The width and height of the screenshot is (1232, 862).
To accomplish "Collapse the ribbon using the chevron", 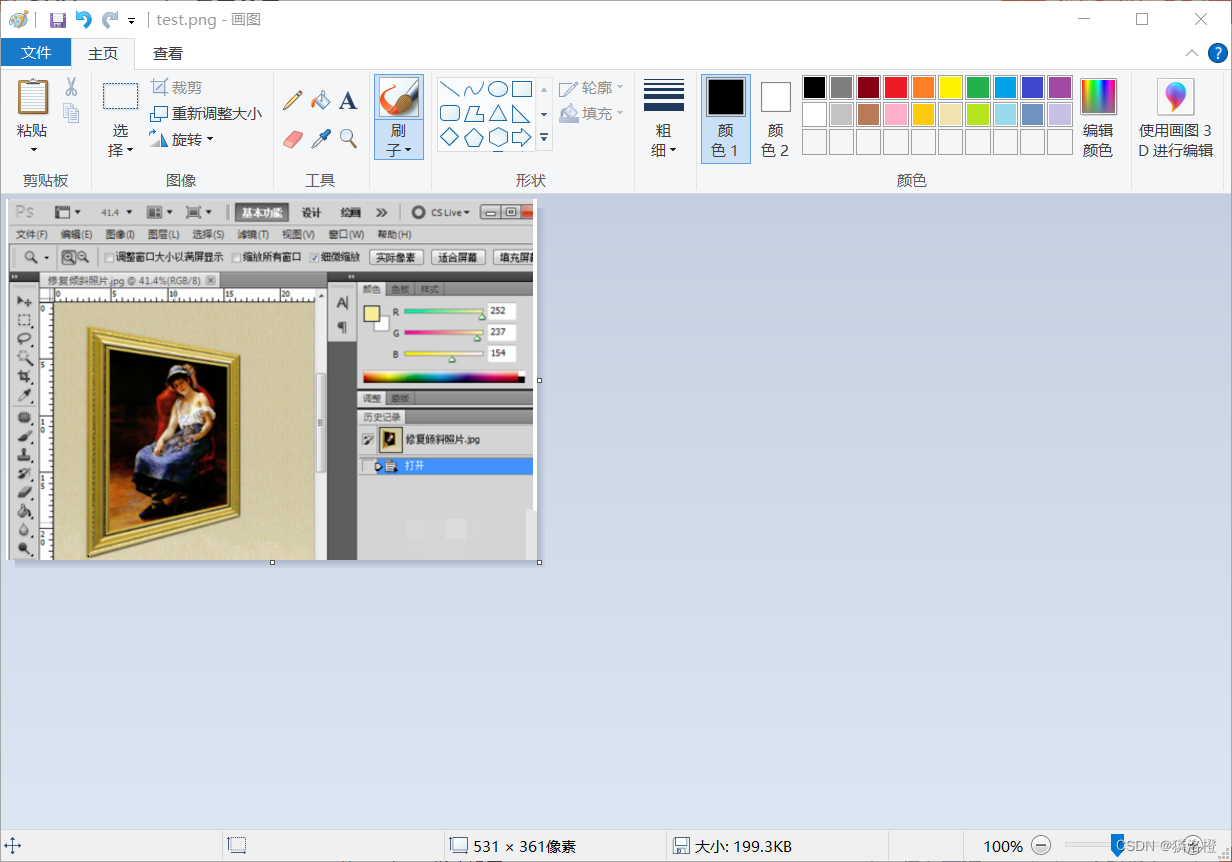I will 1191,53.
